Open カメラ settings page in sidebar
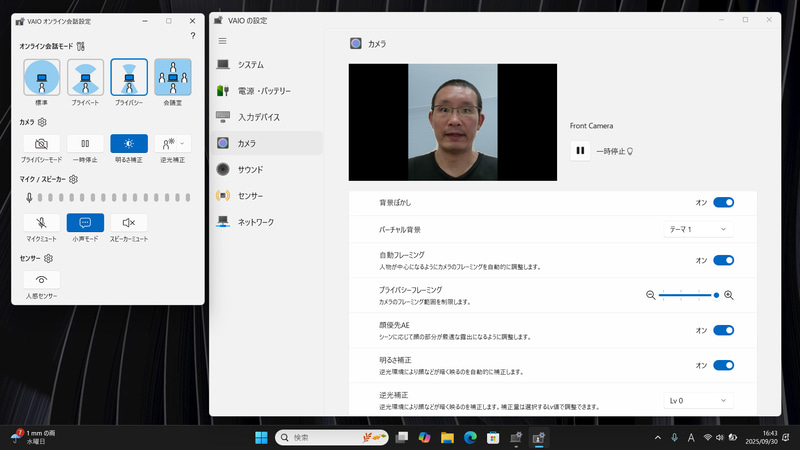800x450 pixels. click(x=267, y=143)
